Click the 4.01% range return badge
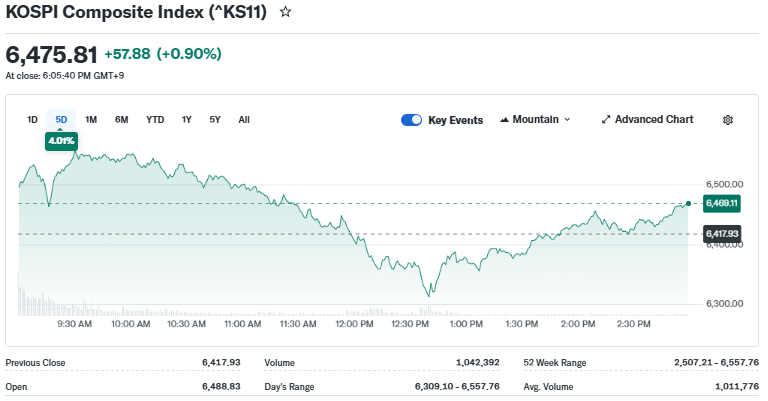This screenshot has width=768, height=401. click(x=61, y=141)
